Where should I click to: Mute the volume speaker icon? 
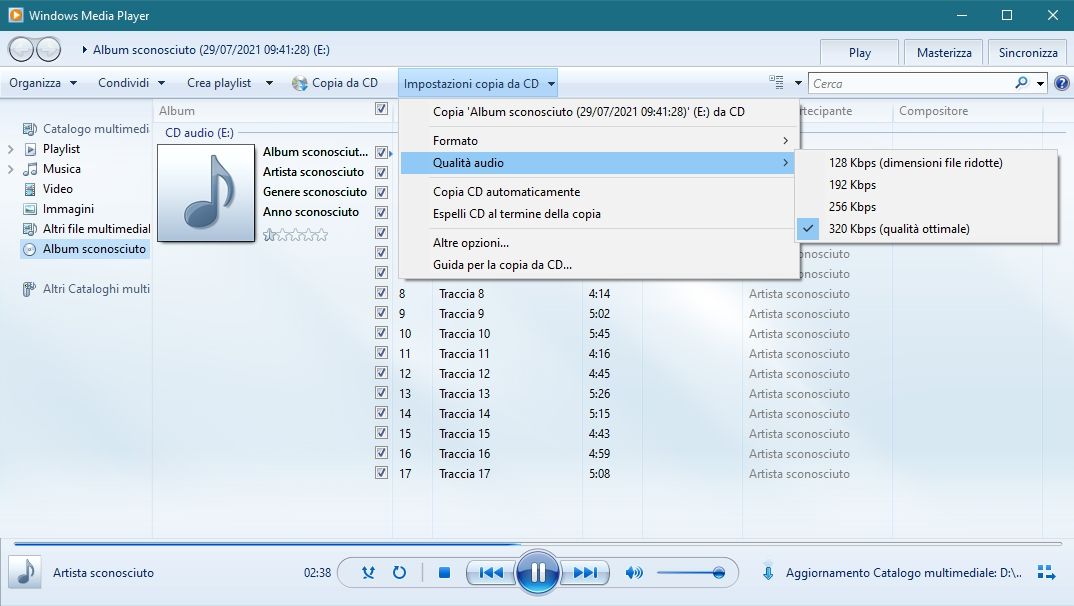[x=634, y=572]
